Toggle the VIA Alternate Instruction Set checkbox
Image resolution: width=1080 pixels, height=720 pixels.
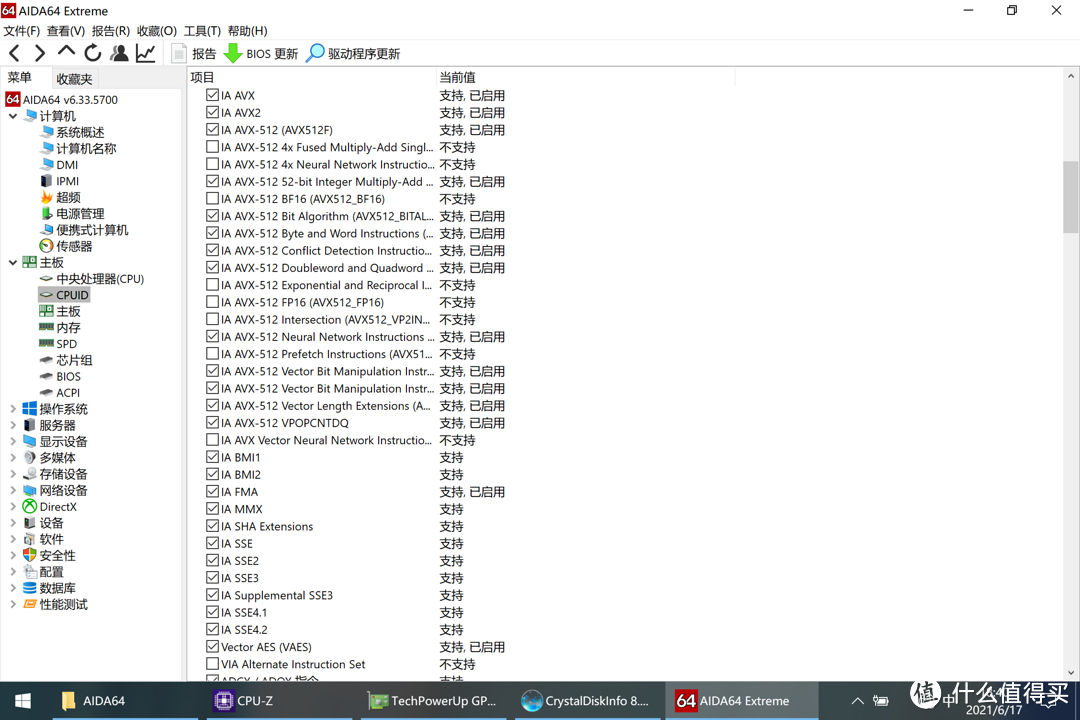point(212,664)
